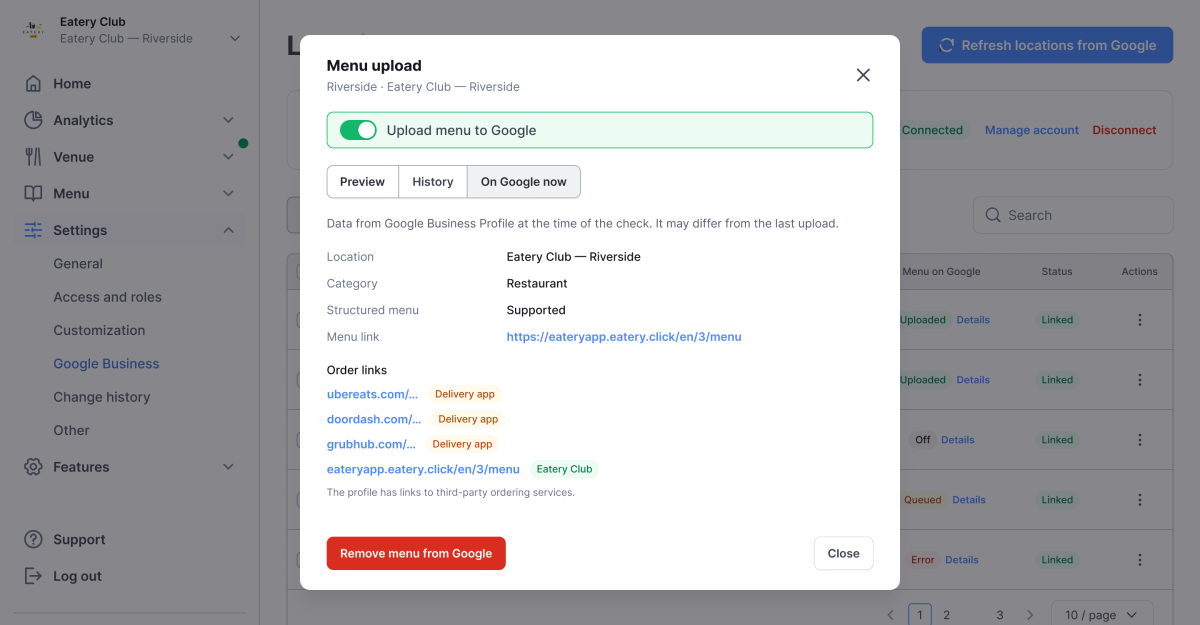Screen dimensions: 1200x625
Task: Open Details for the Queued row
Action: (x=969, y=500)
